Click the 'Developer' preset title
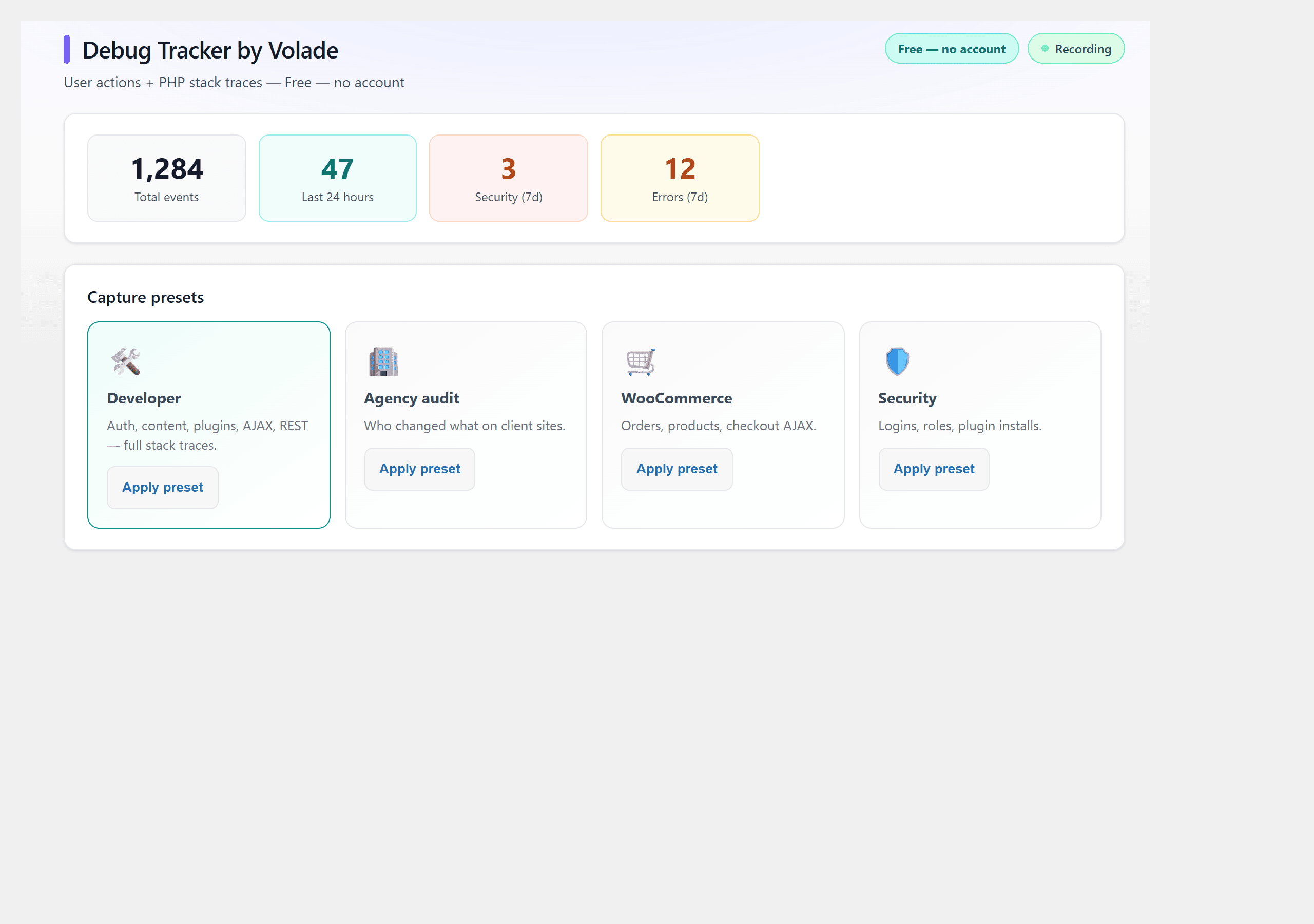The width and height of the screenshot is (1314, 924). [144, 398]
